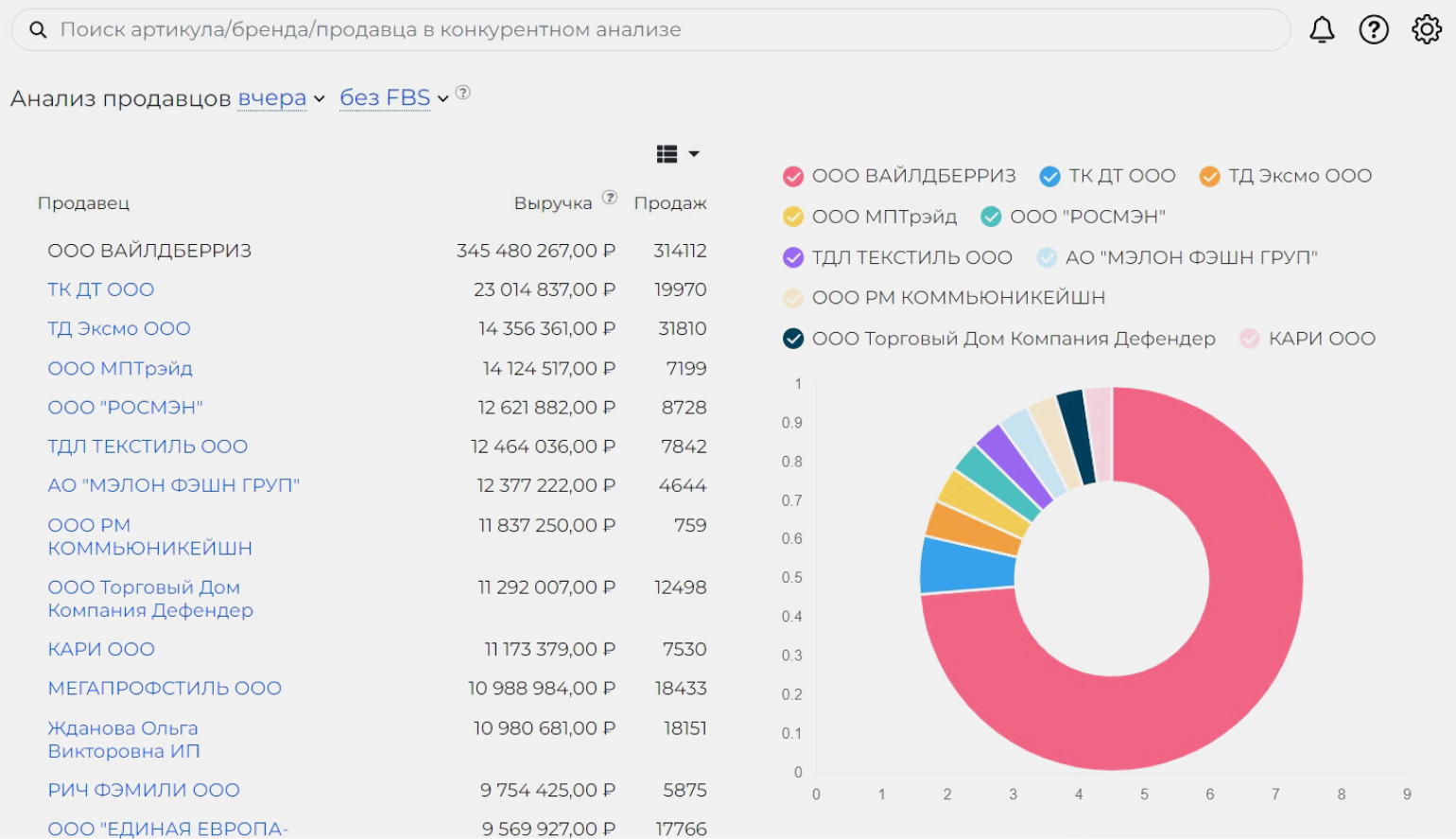Open seller ООО РМ КОММЬЮНИКЕЙШН link in table
The image size is (1456, 839).
click(149, 536)
